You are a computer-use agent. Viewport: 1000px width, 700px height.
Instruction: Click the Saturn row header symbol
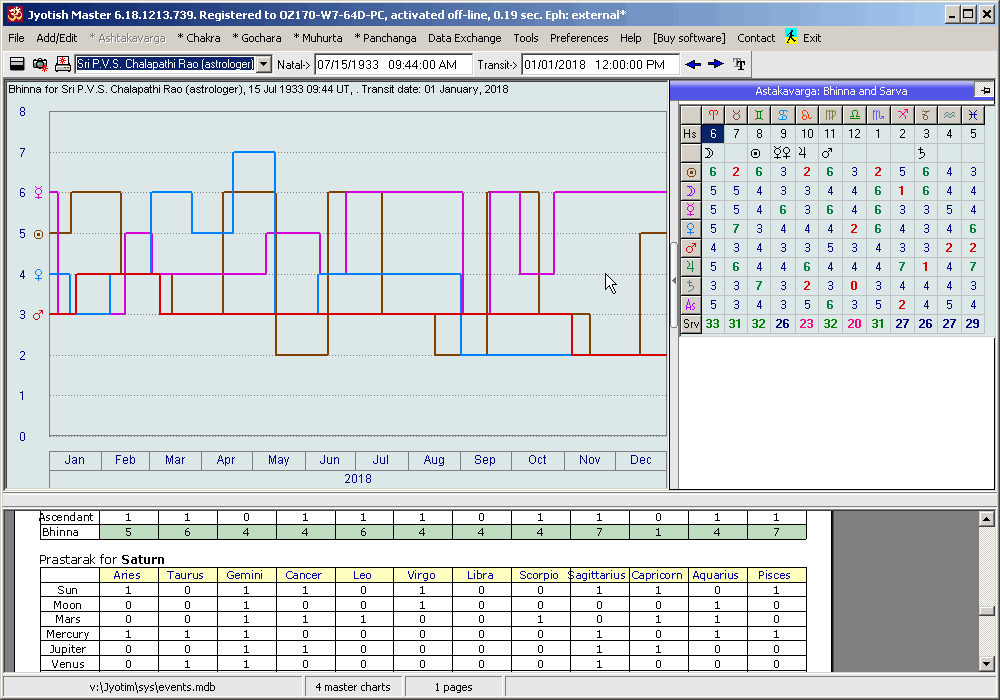point(690,286)
